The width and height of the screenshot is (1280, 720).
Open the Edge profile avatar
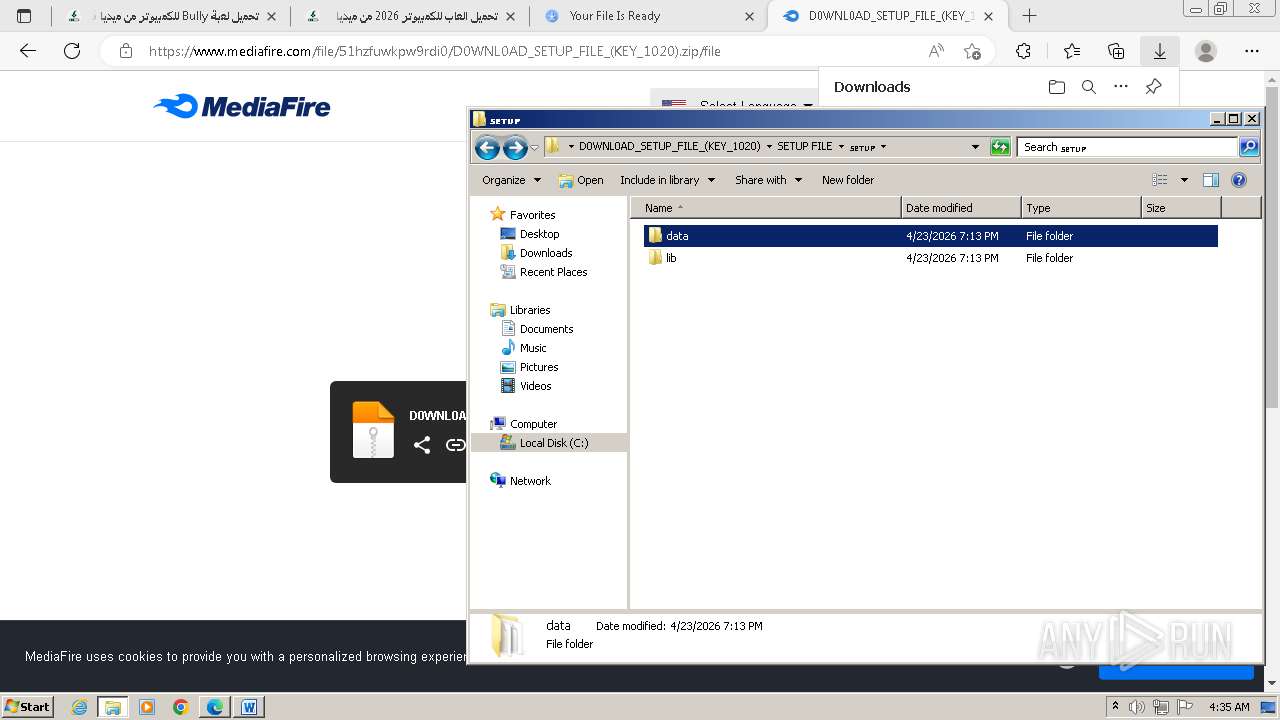pyautogui.click(x=1206, y=51)
